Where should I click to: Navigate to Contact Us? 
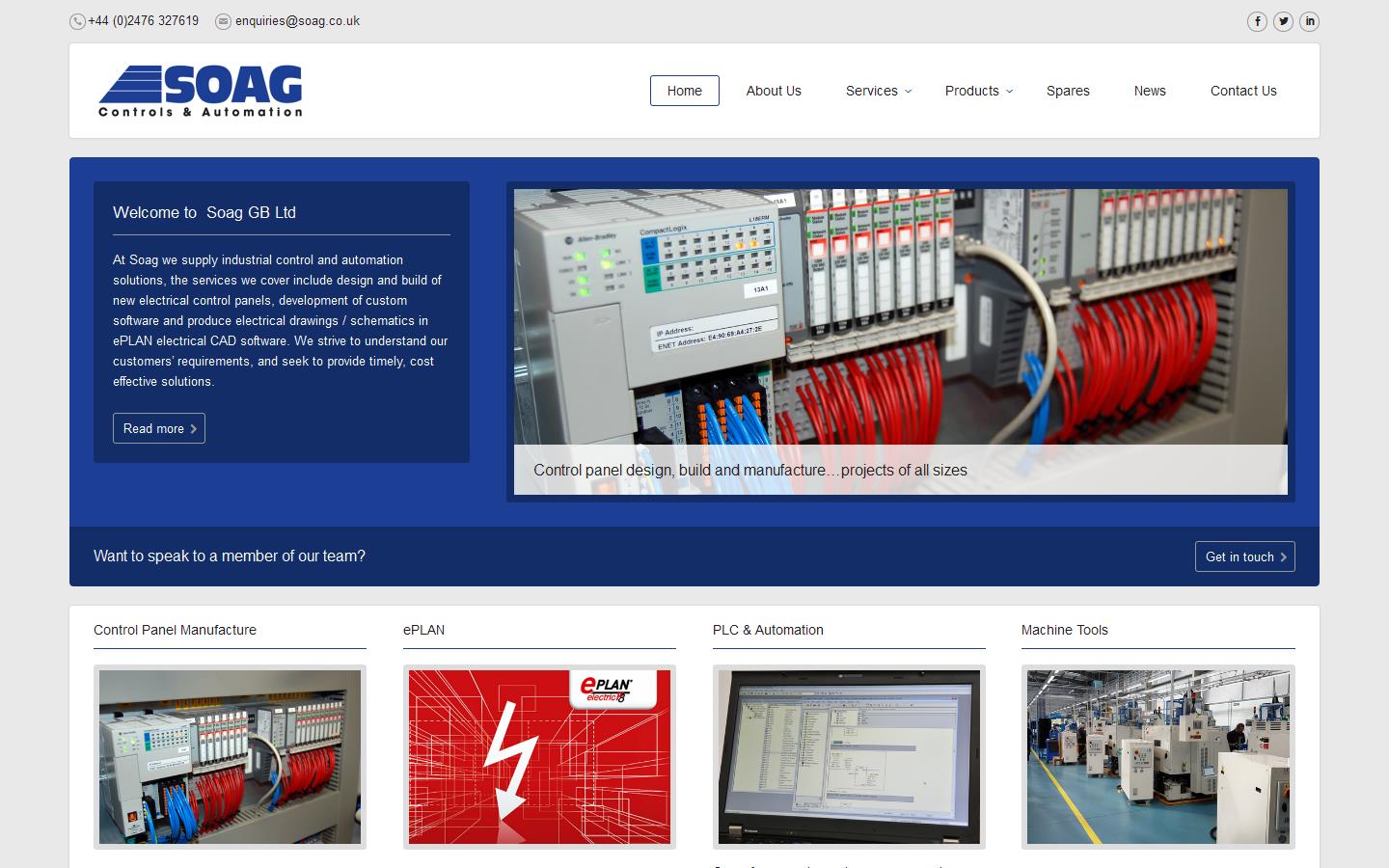coord(1243,91)
